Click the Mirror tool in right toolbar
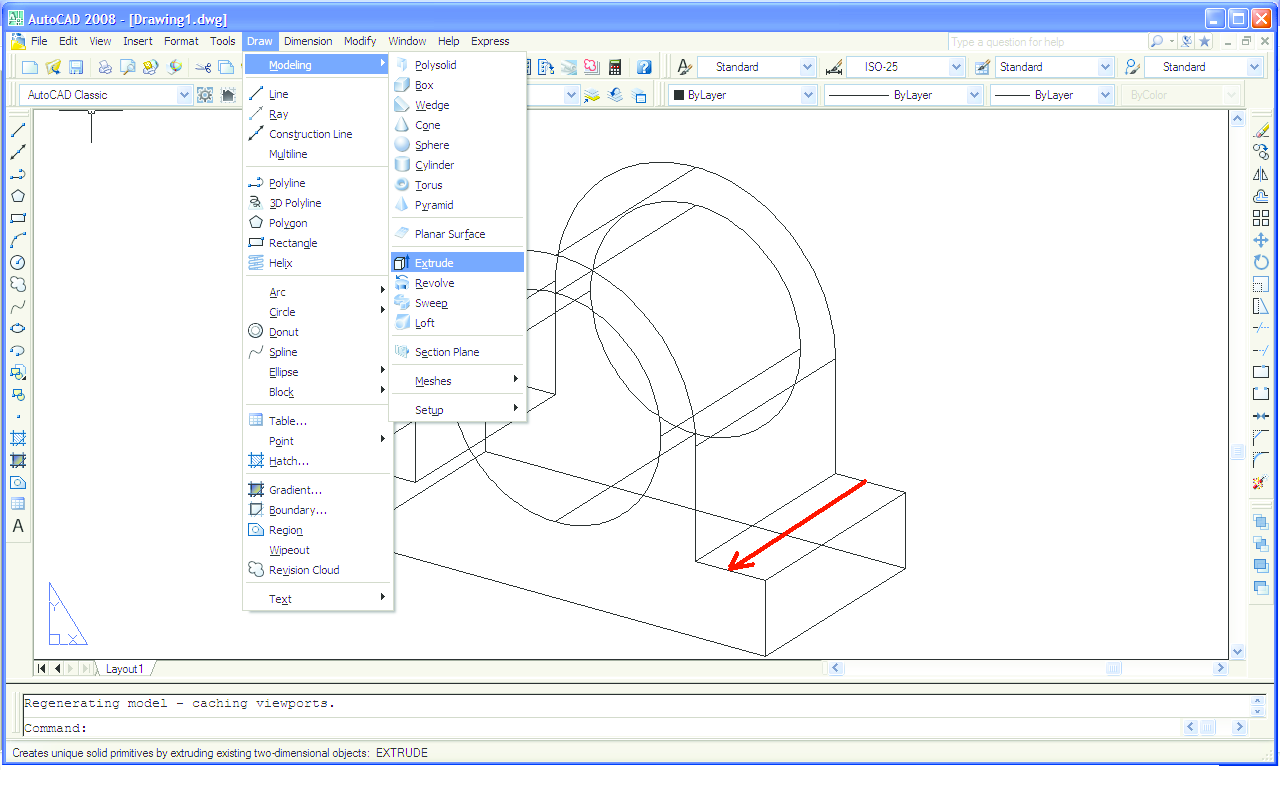 pyautogui.click(x=1261, y=174)
